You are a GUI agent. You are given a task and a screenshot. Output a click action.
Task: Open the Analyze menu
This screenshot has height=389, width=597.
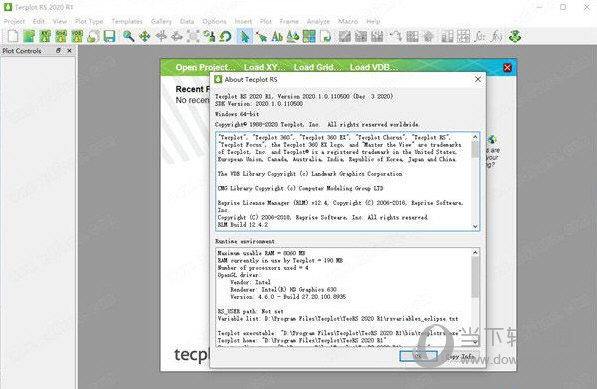coord(318,21)
